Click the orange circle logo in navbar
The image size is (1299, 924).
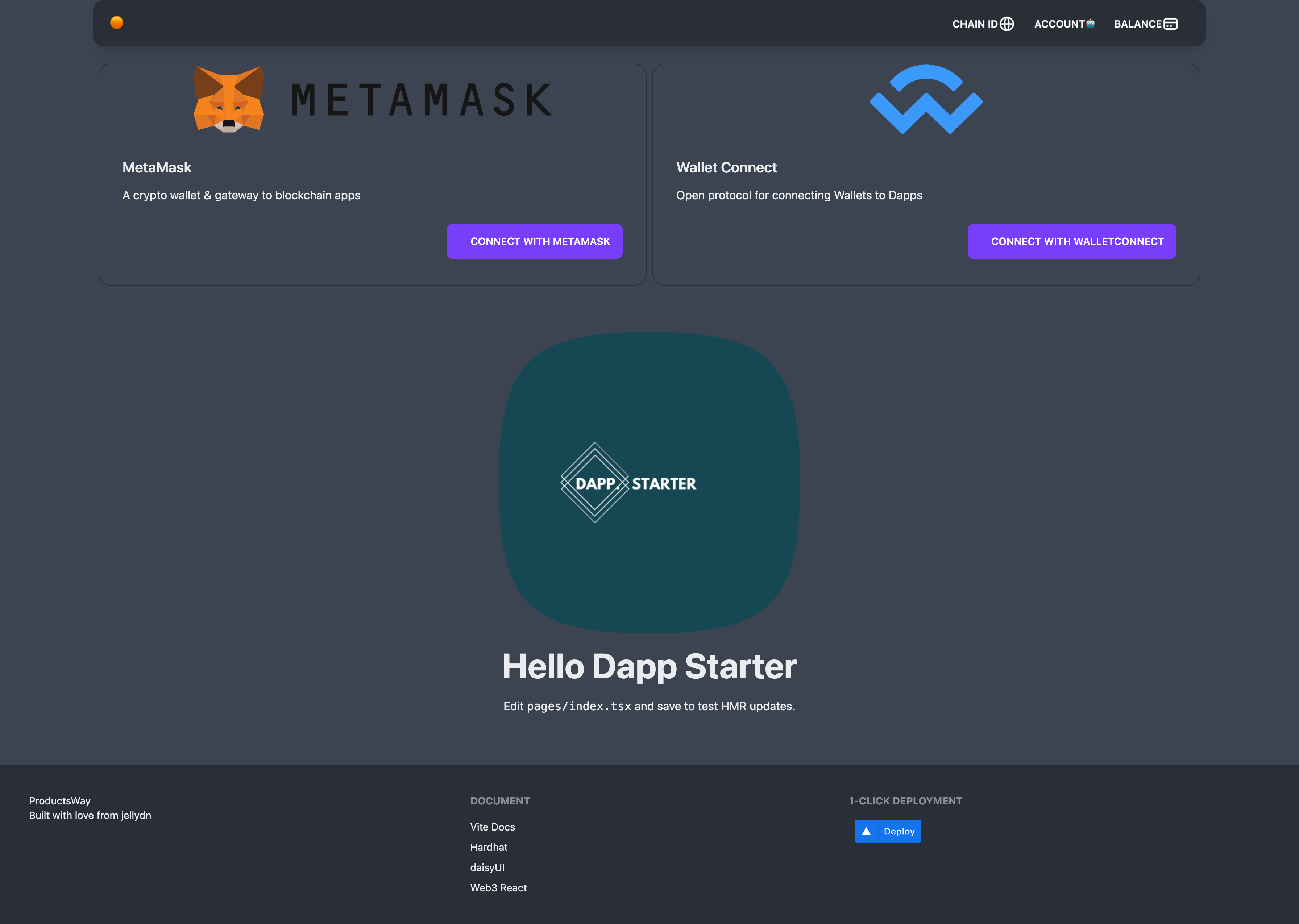click(x=117, y=23)
